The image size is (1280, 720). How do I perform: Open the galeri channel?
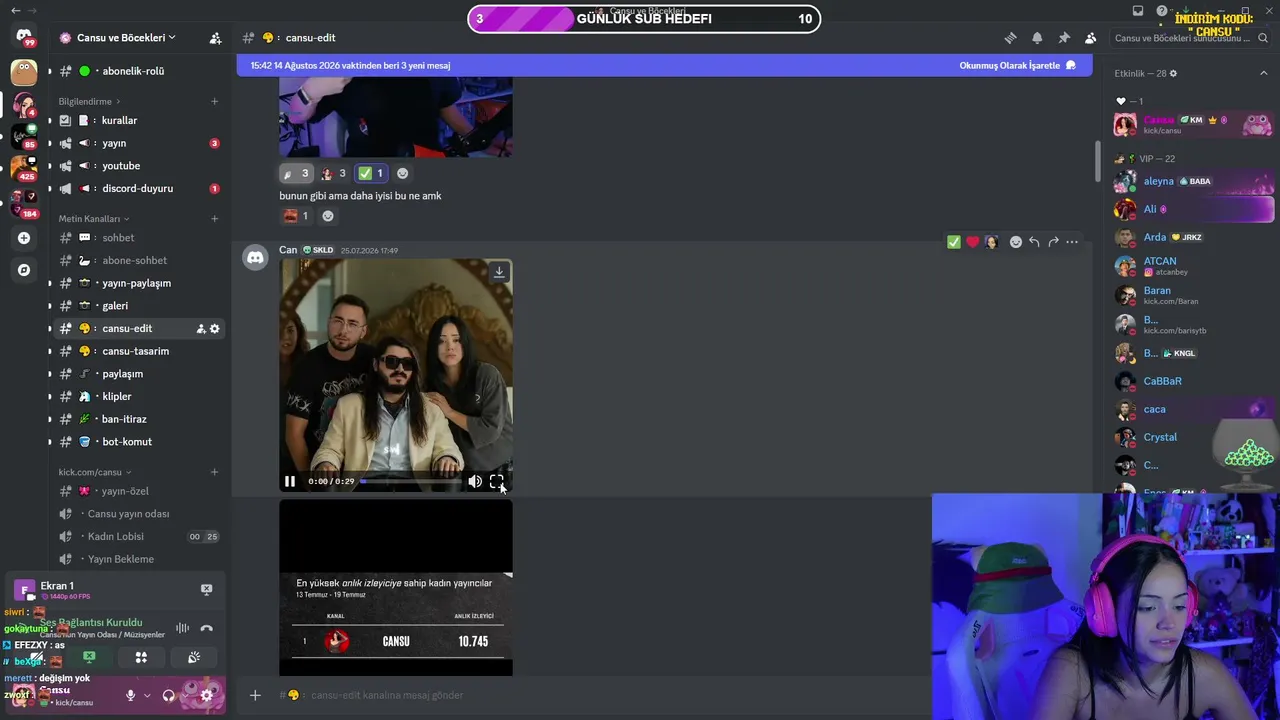click(138, 306)
